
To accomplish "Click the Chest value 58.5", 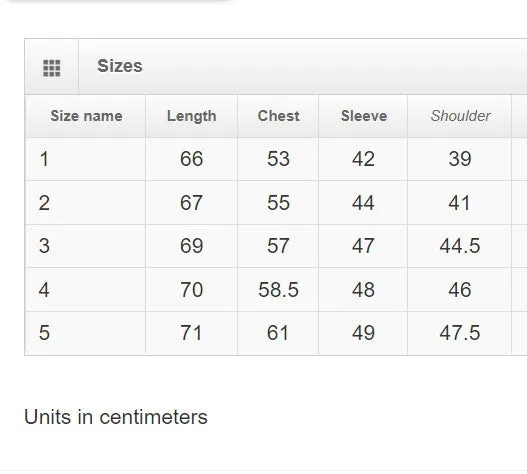I will tap(278, 290).
